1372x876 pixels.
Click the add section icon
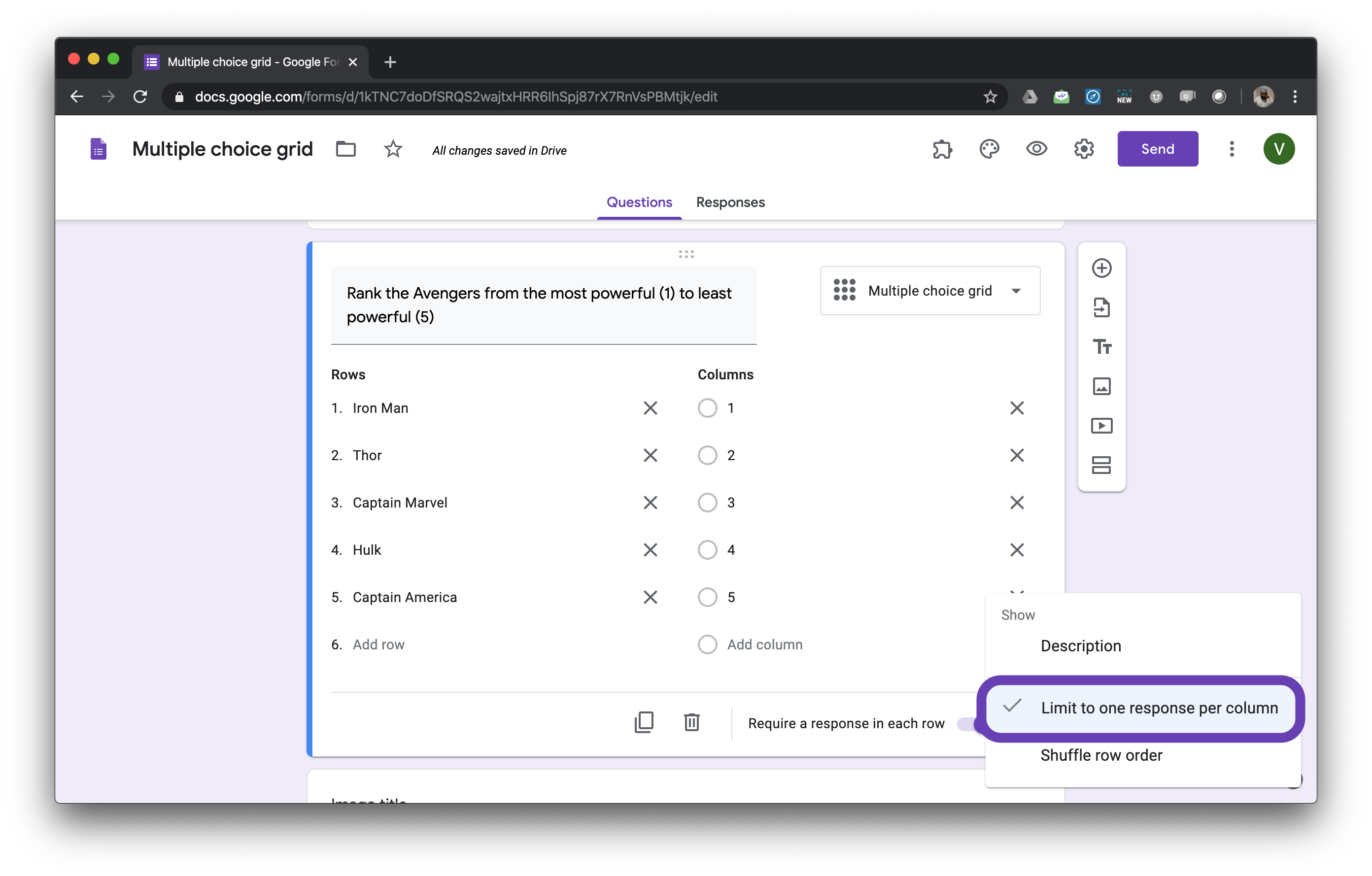pyautogui.click(x=1102, y=464)
